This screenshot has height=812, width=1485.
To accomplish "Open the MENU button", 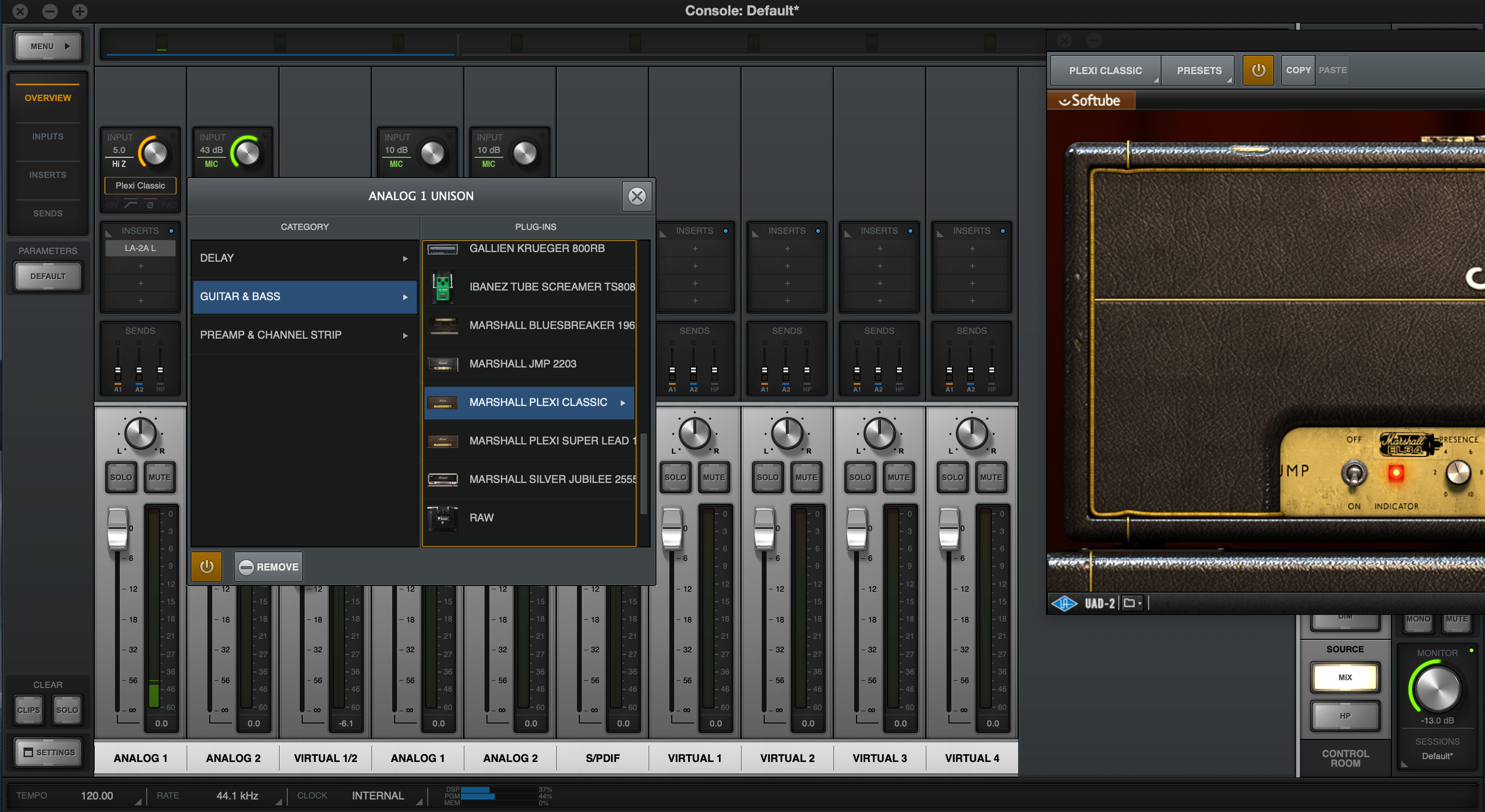I will click(49, 46).
